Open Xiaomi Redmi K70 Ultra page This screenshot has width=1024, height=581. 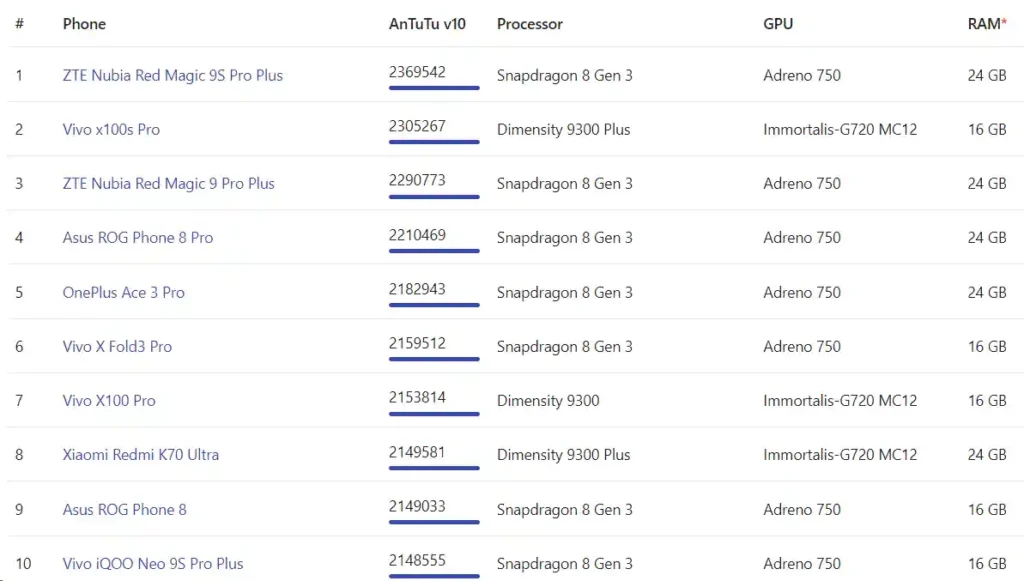click(x=140, y=454)
